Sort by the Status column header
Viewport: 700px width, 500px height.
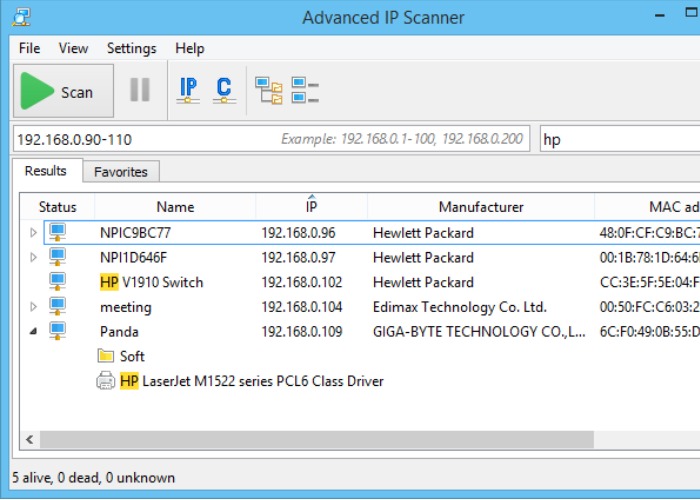pyautogui.click(x=58, y=207)
